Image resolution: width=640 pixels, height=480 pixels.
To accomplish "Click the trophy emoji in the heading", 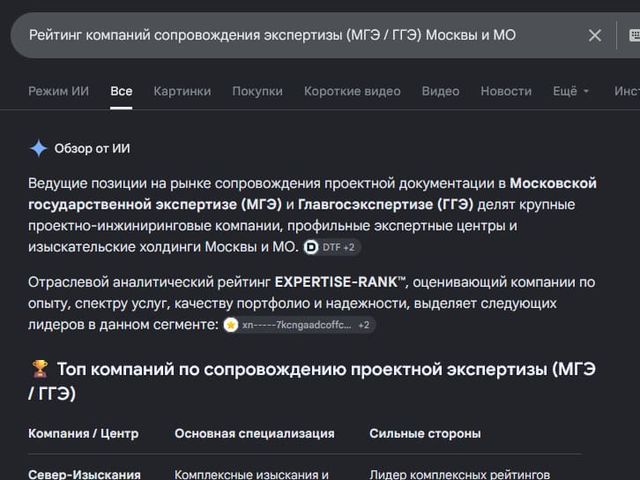I will click(40, 369).
